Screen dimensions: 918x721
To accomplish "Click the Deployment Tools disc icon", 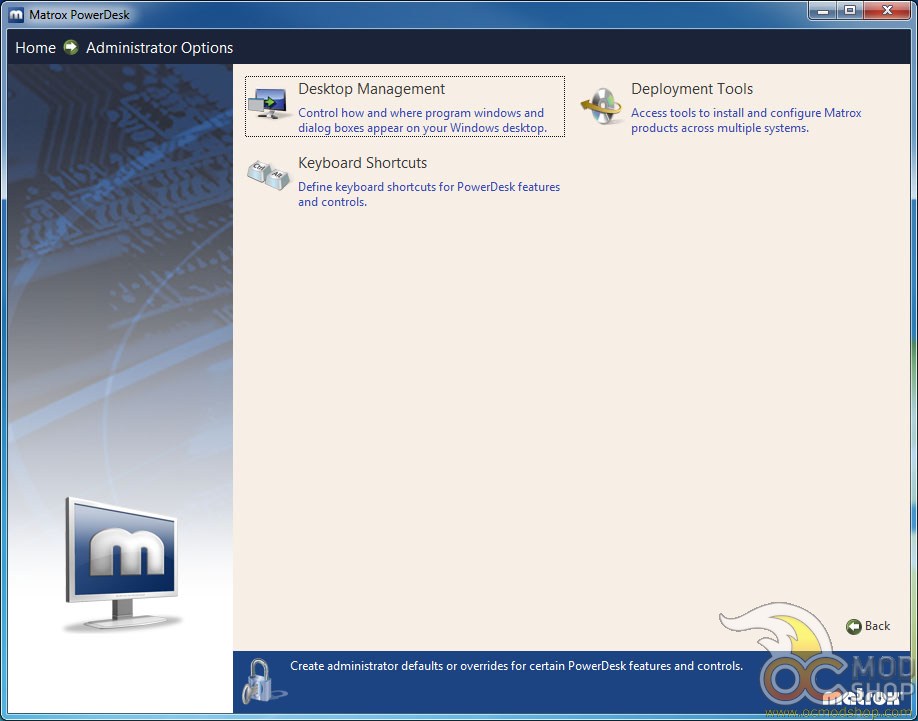I will pos(601,106).
